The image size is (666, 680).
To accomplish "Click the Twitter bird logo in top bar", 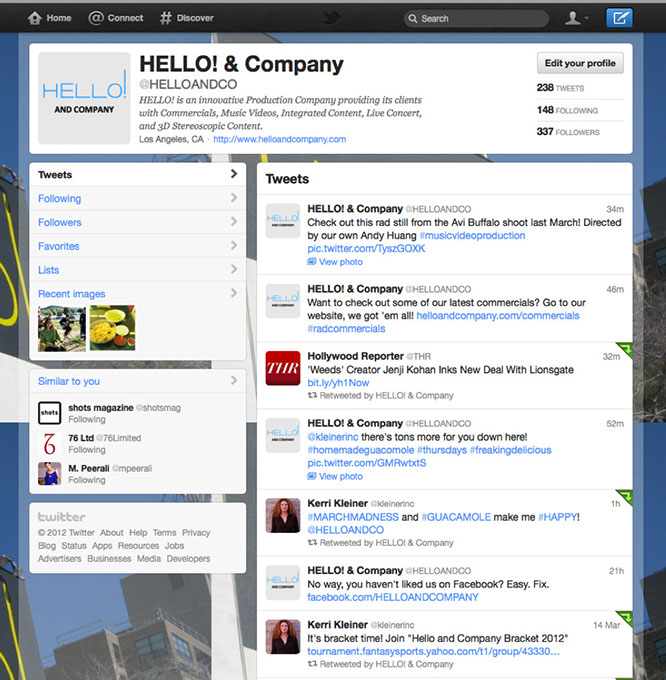I will 332,18.
